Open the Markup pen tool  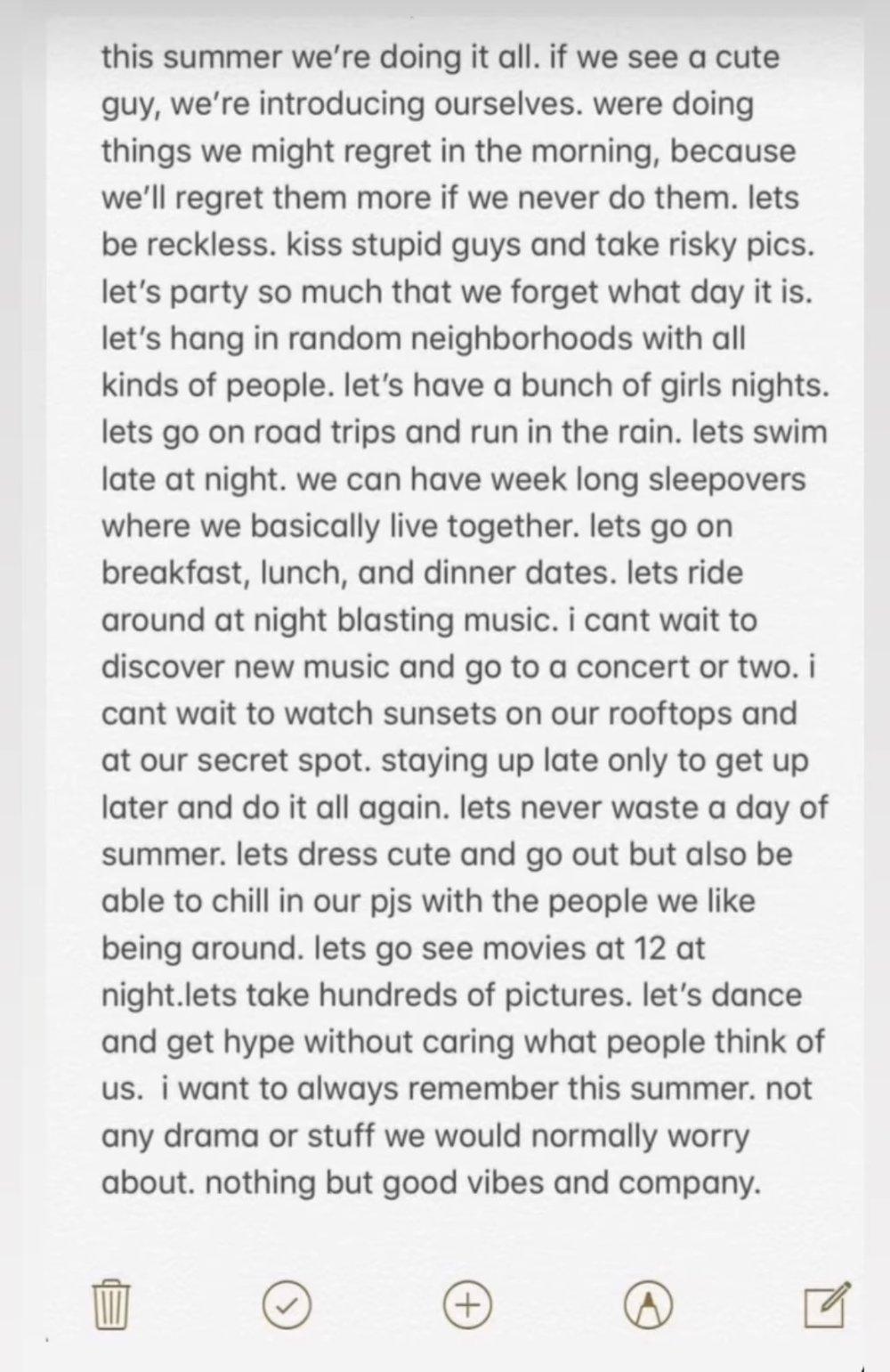click(x=647, y=1305)
